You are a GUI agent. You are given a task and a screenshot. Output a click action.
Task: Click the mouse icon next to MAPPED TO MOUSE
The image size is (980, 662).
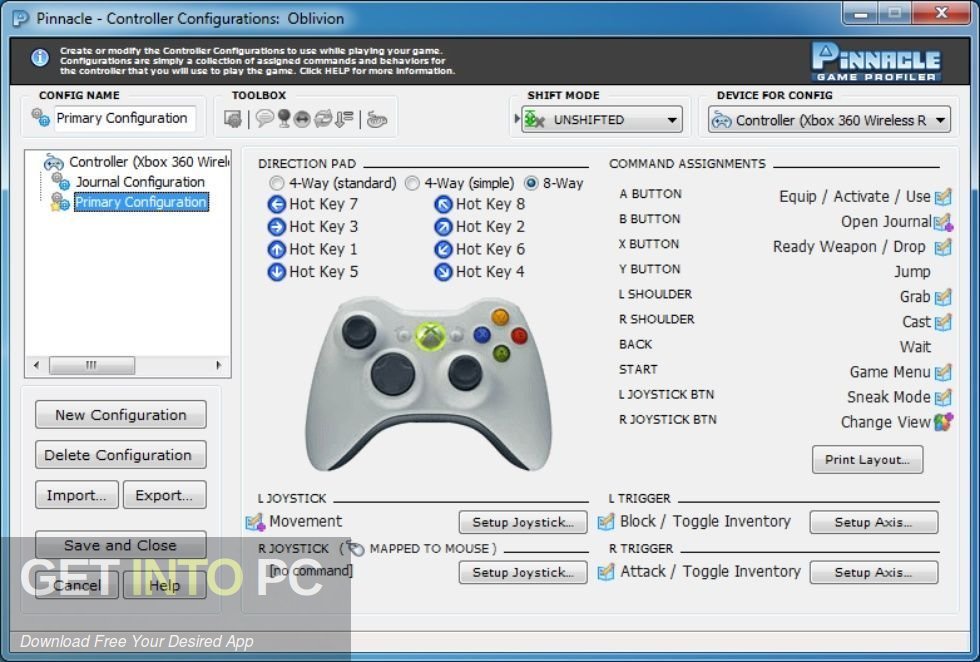(x=355, y=548)
